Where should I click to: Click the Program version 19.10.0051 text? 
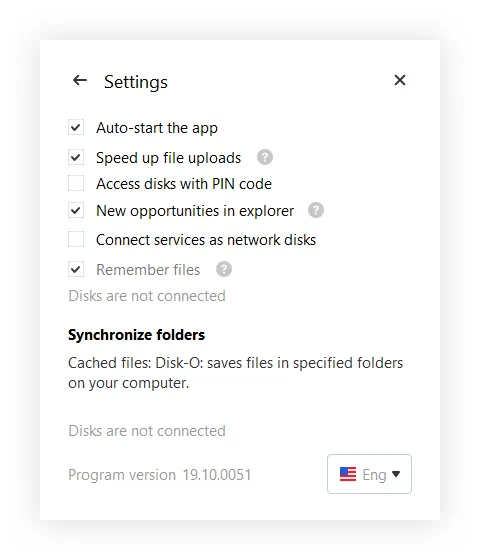[x=160, y=475]
